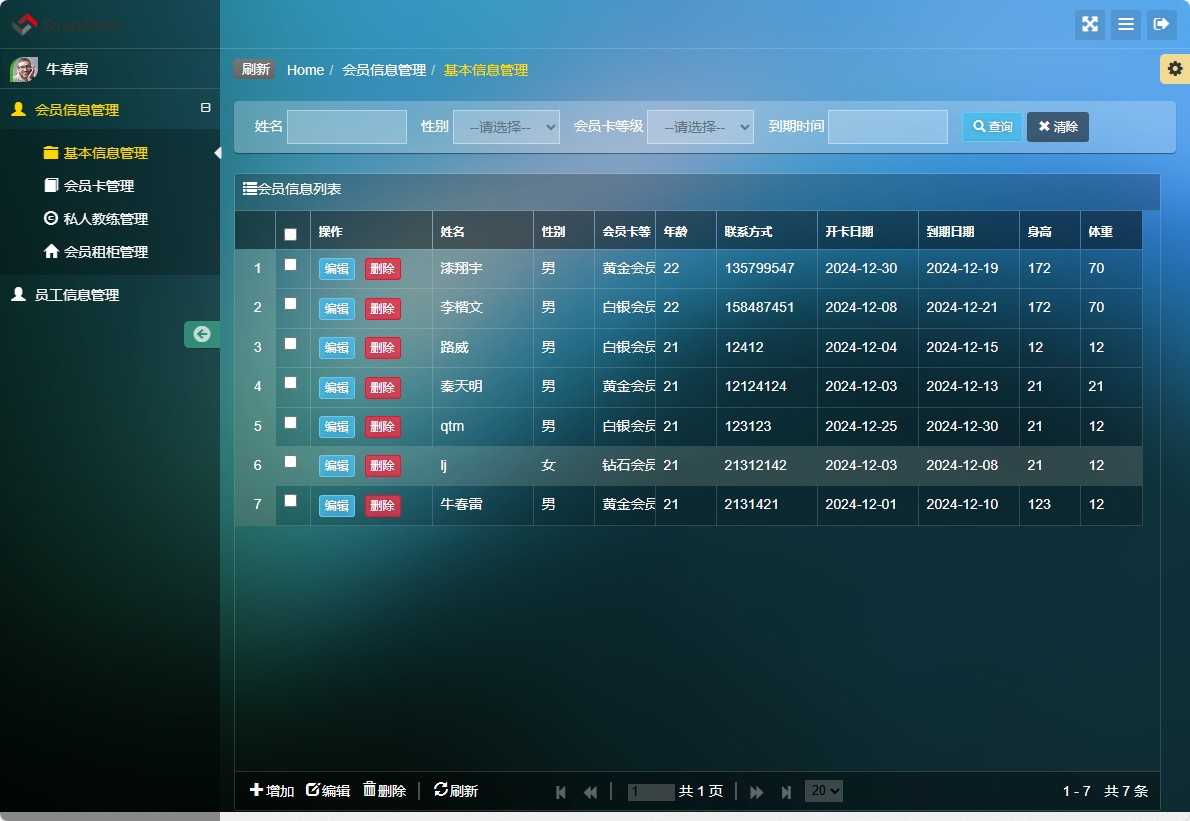Click 删除 for 漆翔宇 row
The height and width of the screenshot is (821, 1190).
click(382, 269)
